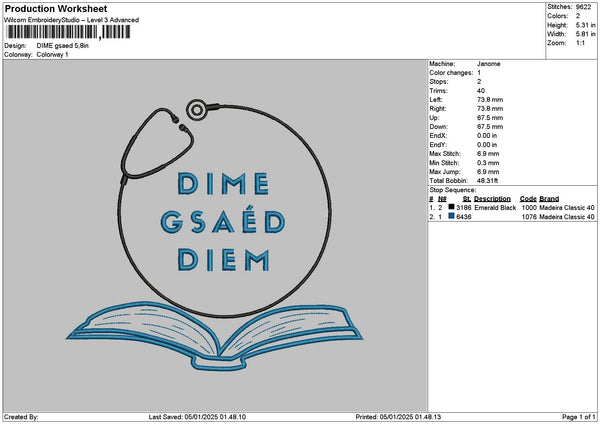600x424 pixels.
Task: Select the design name 'DIME gsaed 5,8in'
Action: point(63,46)
